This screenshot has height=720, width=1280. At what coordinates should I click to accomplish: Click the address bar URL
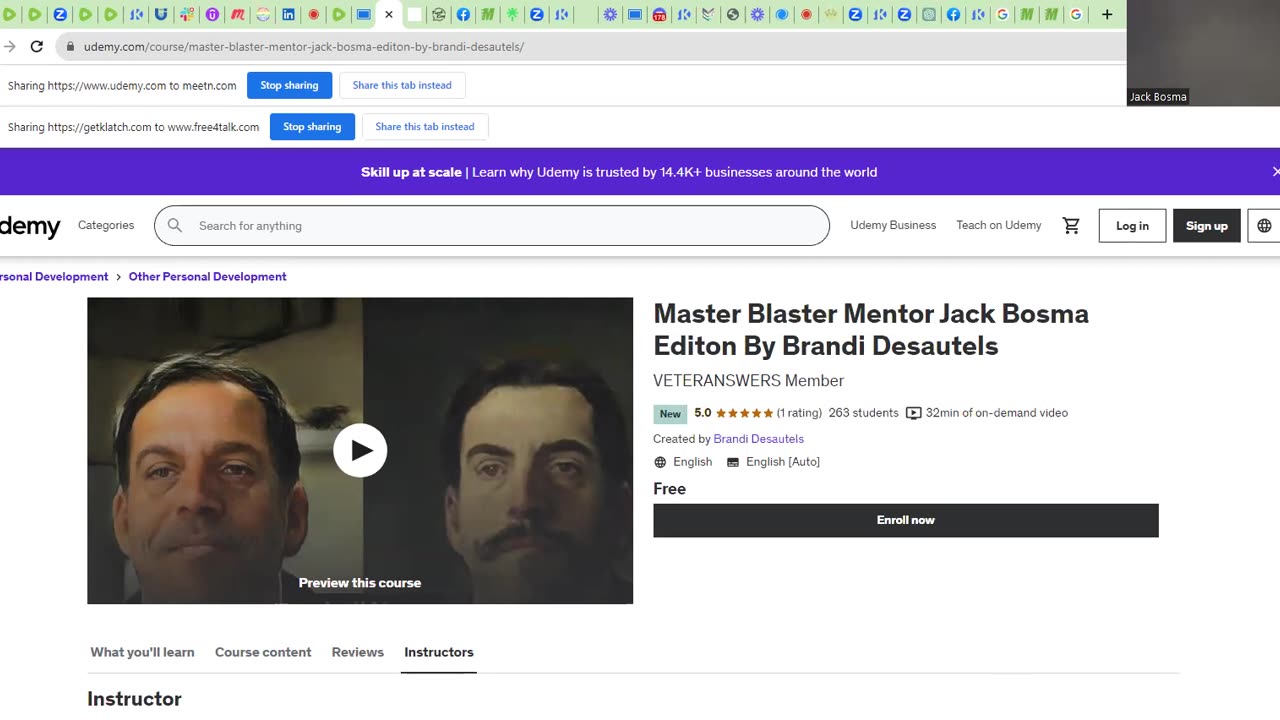[x=304, y=47]
